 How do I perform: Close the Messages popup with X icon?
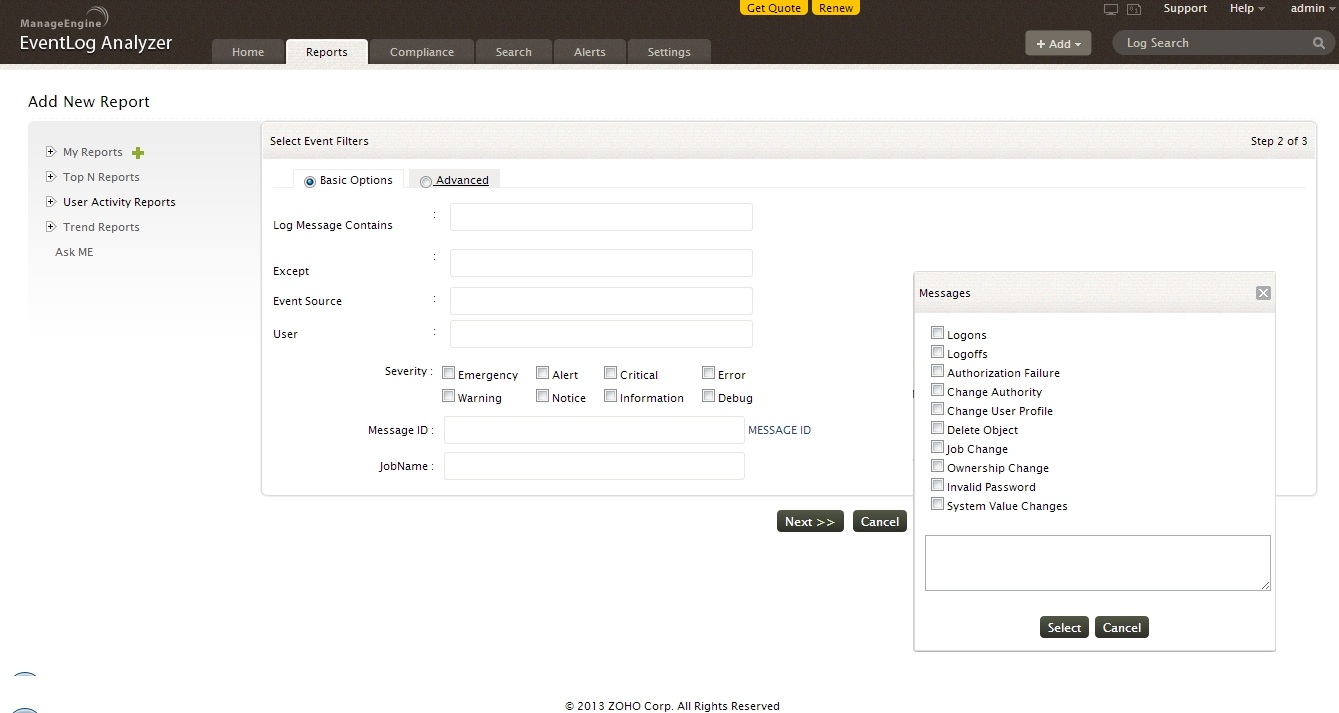click(1263, 293)
